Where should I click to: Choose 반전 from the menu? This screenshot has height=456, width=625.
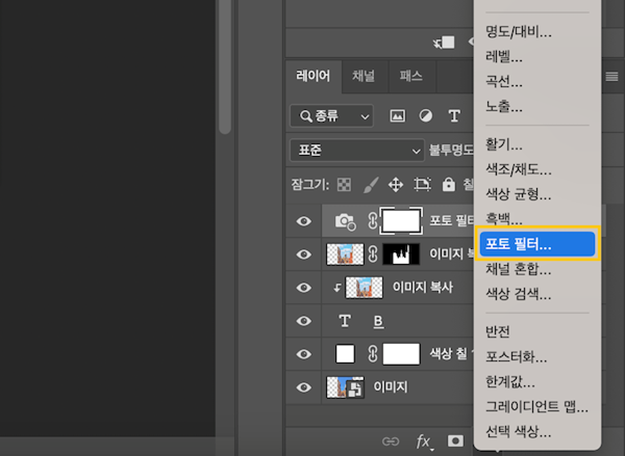point(497,332)
